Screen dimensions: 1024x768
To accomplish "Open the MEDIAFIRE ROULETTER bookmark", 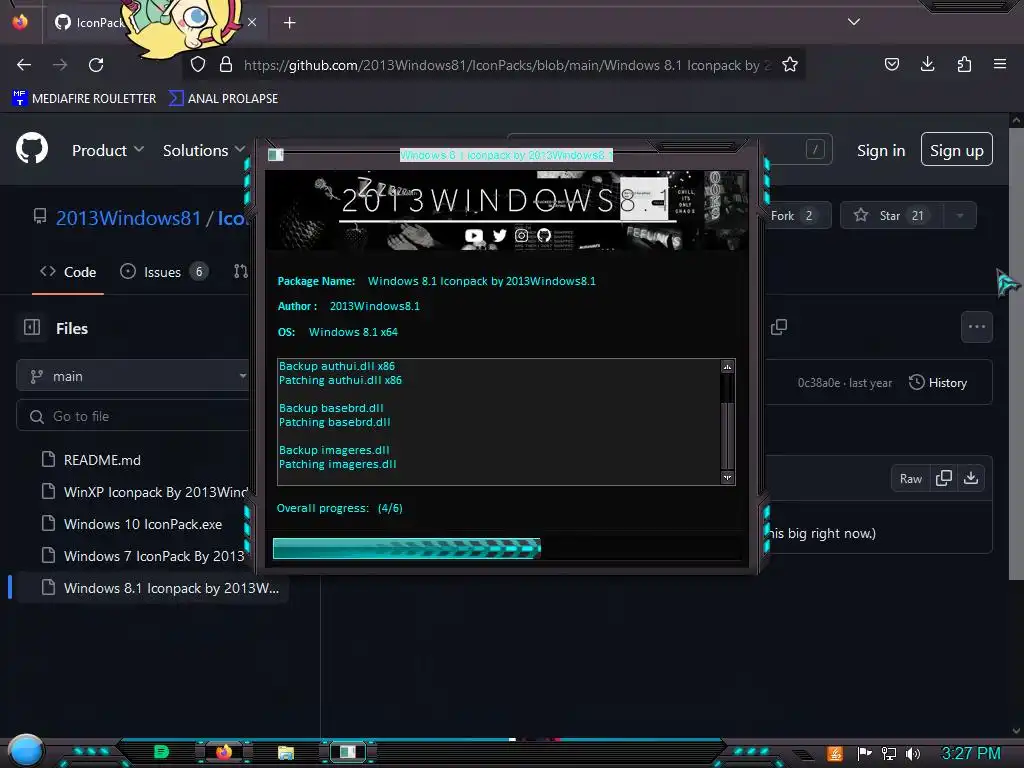I will 84,99.
